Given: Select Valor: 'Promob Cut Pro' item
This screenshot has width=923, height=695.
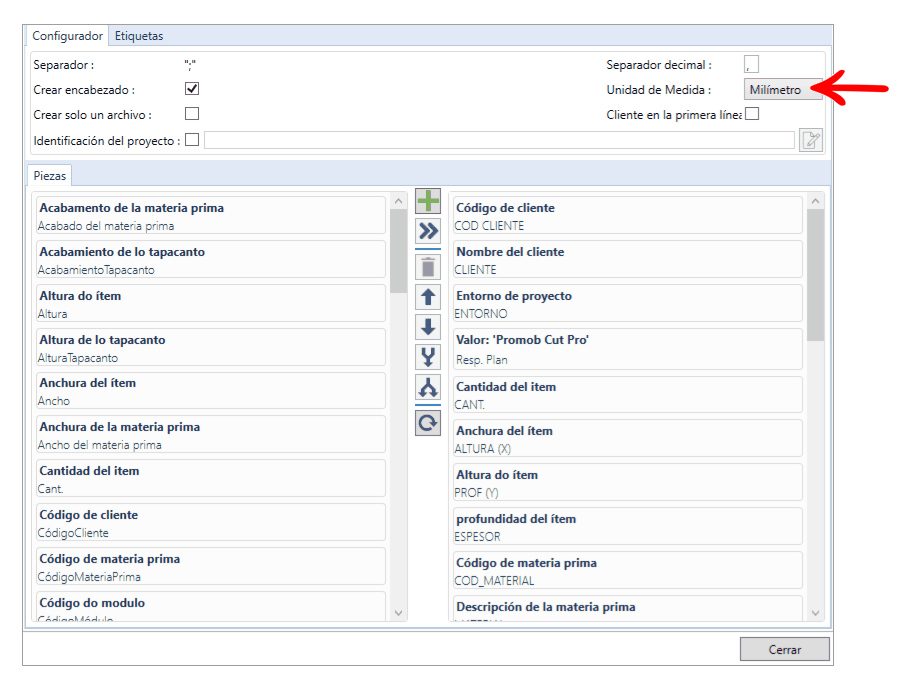Looking at the screenshot, I should point(627,350).
